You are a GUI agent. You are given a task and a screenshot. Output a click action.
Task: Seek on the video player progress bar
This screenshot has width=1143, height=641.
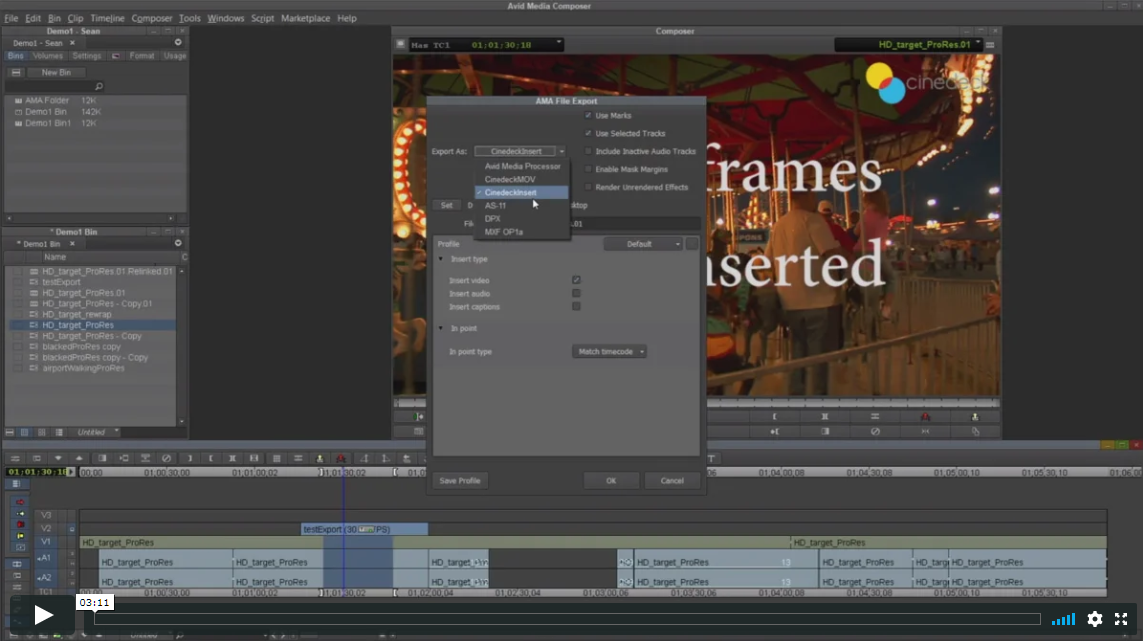567,619
